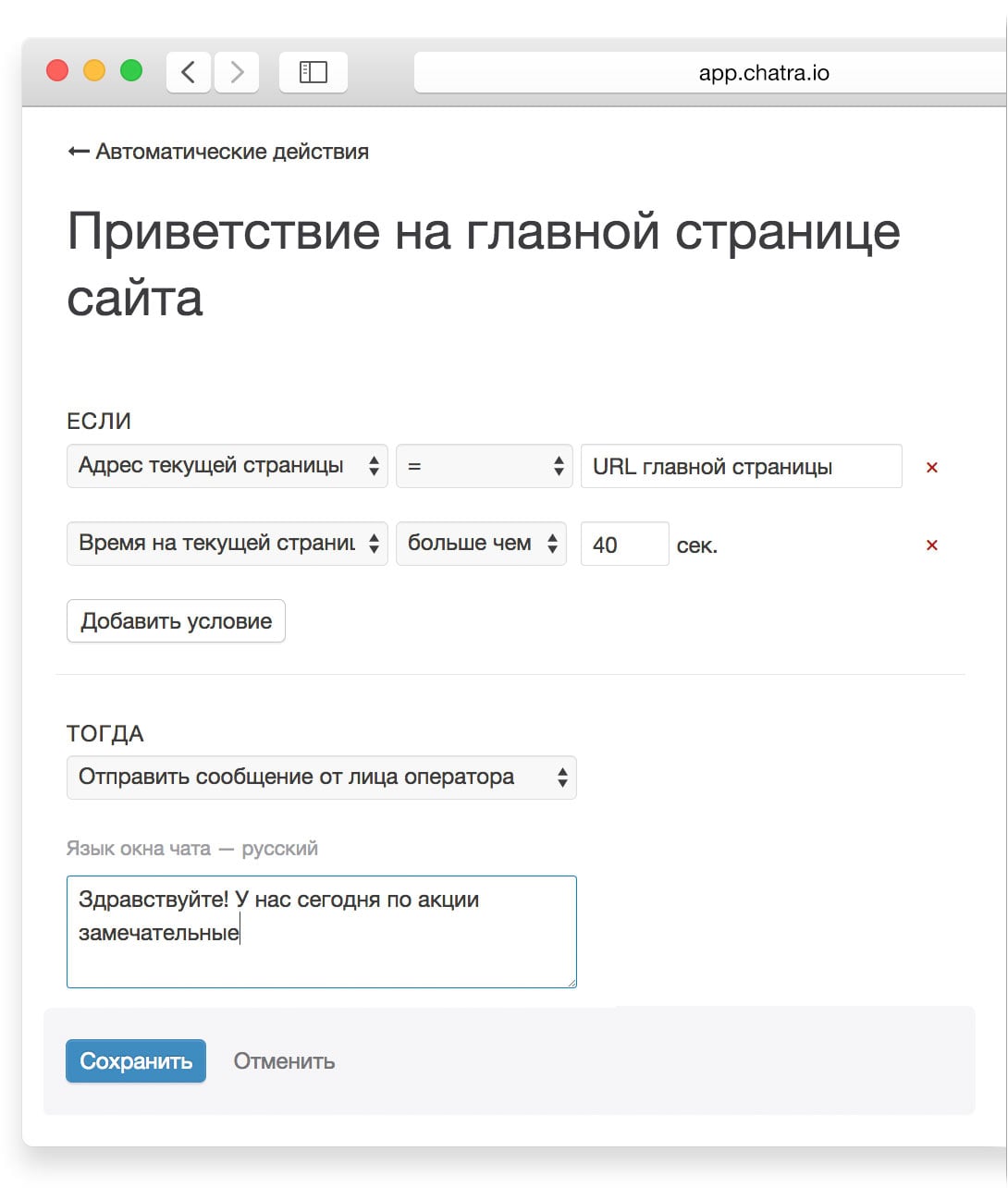
Task: Open the Отправить сообщение от лица оператора dropdown
Action: pyautogui.click(x=321, y=778)
